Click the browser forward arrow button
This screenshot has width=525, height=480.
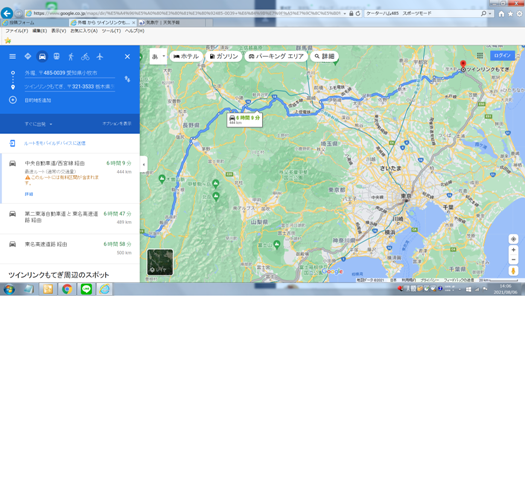click(18, 13)
